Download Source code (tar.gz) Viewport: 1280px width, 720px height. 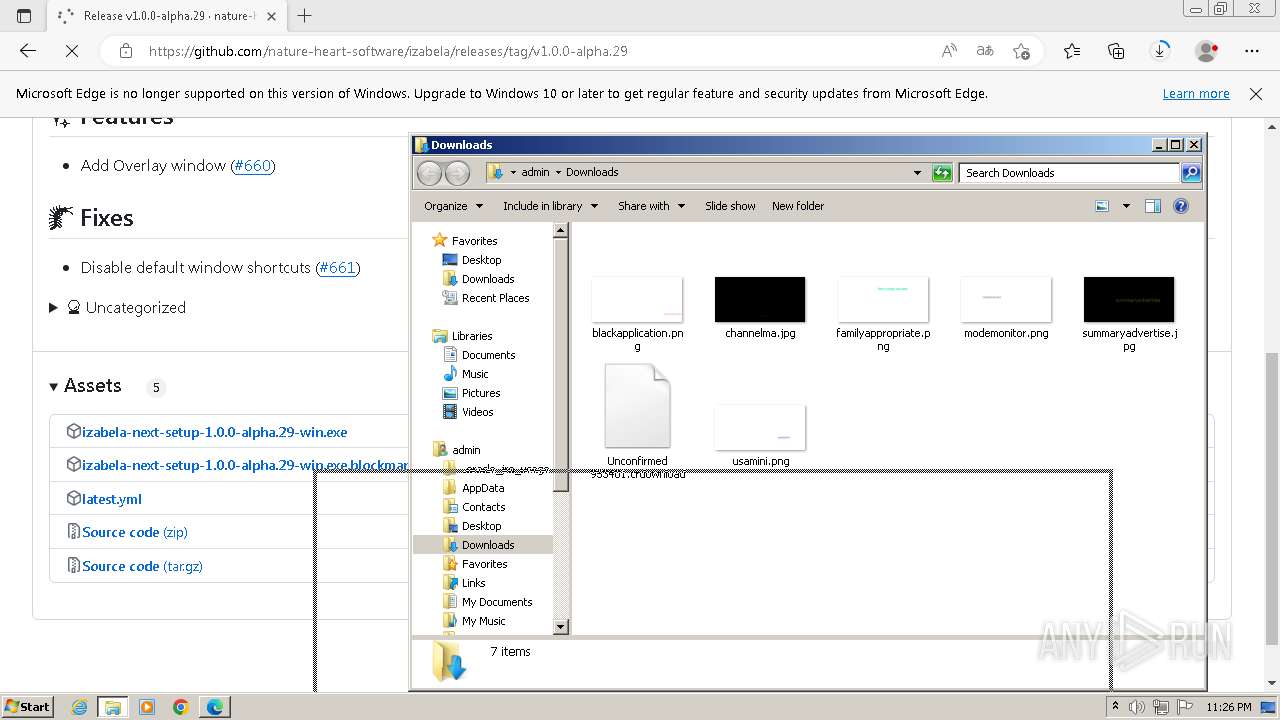point(142,566)
